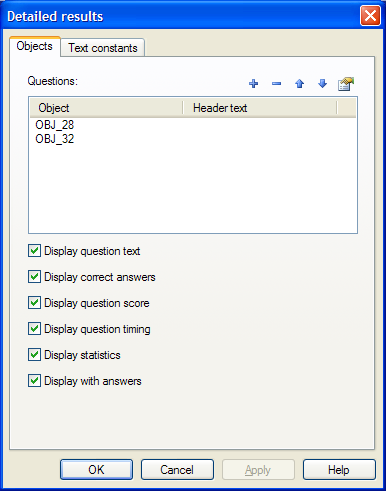Disable Display question score option
The height and width of the screenshot is (491, 386).
pyautogui.click(x=34, y=303)
